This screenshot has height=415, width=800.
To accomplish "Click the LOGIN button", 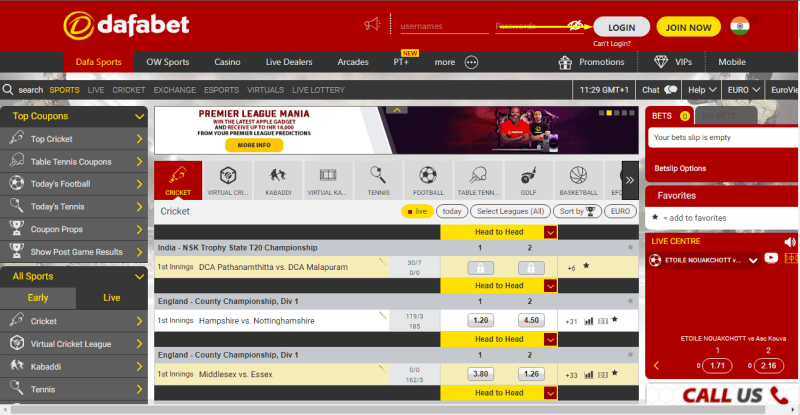I will click(621, 27).
